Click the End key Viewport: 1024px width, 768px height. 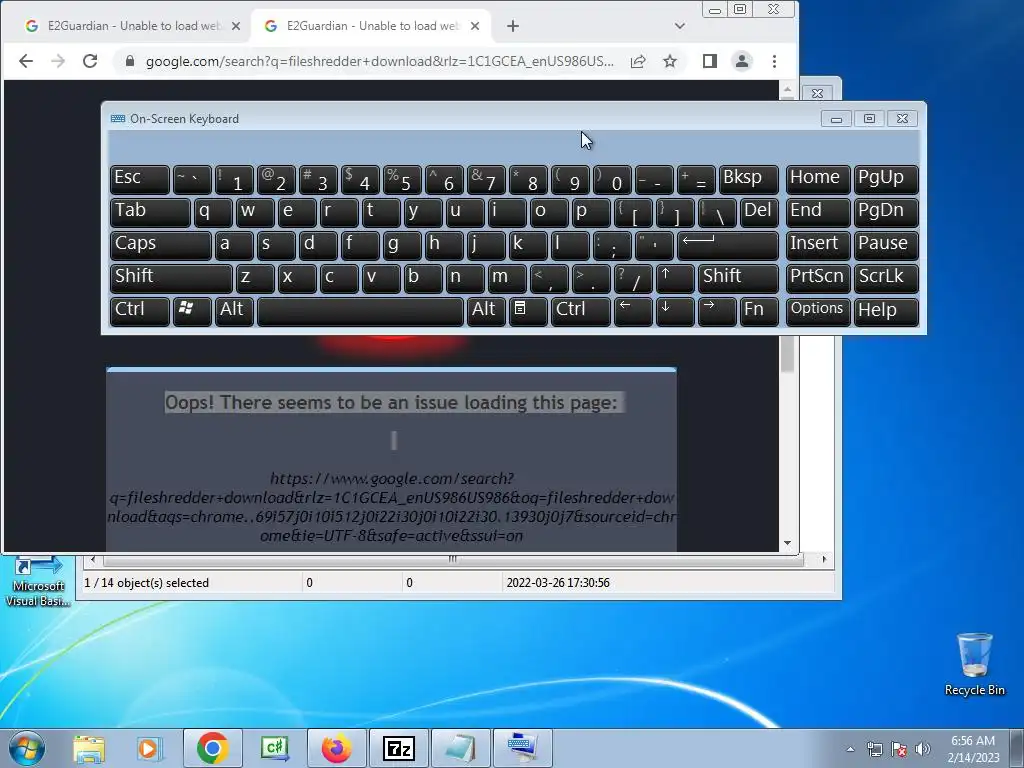818,212
